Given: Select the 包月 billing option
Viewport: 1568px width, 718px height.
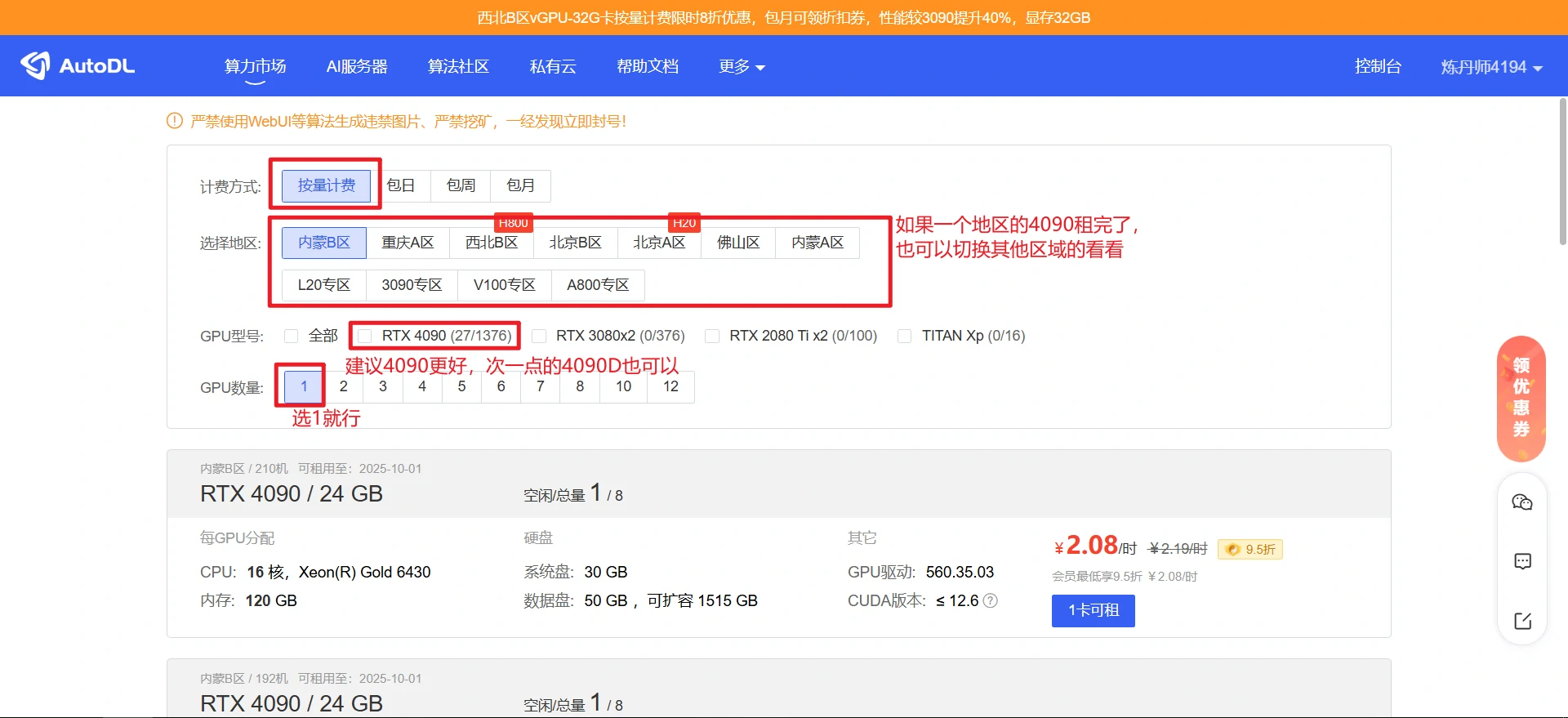Looking at the screenshot, I should pyautogui.click(x=520, y=185).
